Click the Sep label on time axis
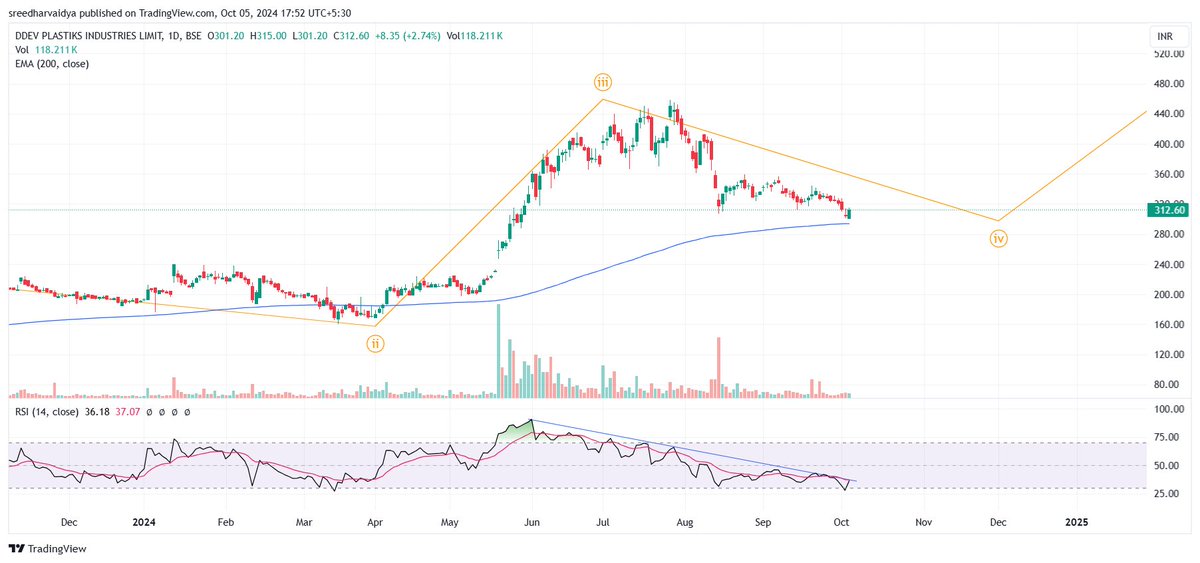Screen dimensions: 1200x563 pyautogui.click(x=762, y=522)
